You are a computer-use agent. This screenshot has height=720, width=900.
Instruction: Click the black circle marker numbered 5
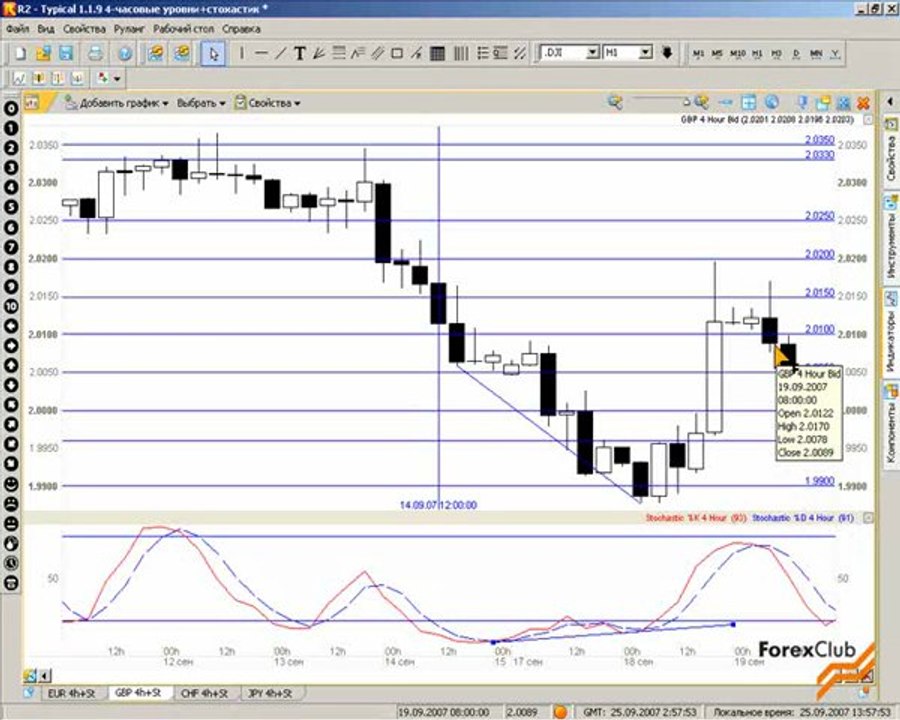point(11,207)
